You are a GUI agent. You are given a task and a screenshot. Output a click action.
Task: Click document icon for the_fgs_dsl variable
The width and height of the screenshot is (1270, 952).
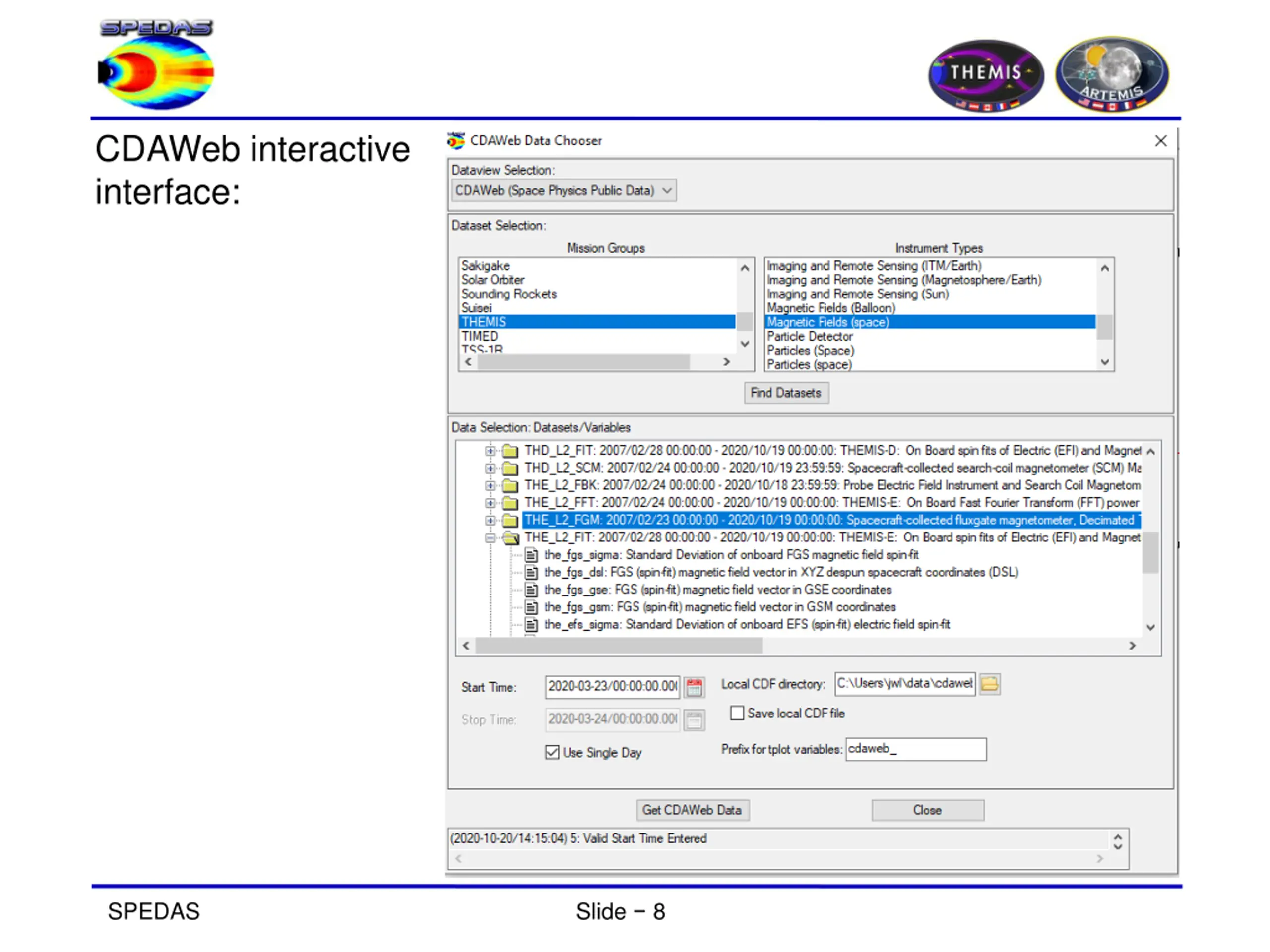tap(532, 572)
